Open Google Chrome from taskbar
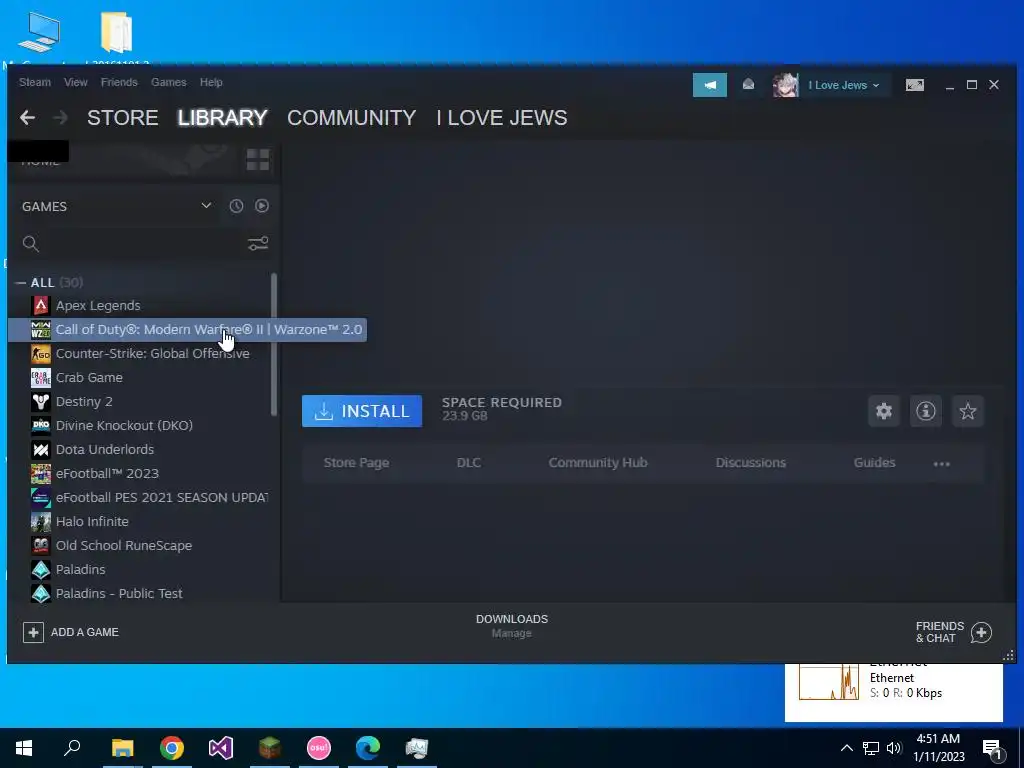This screenshot has height=768, width=1024. coord(172,748)
